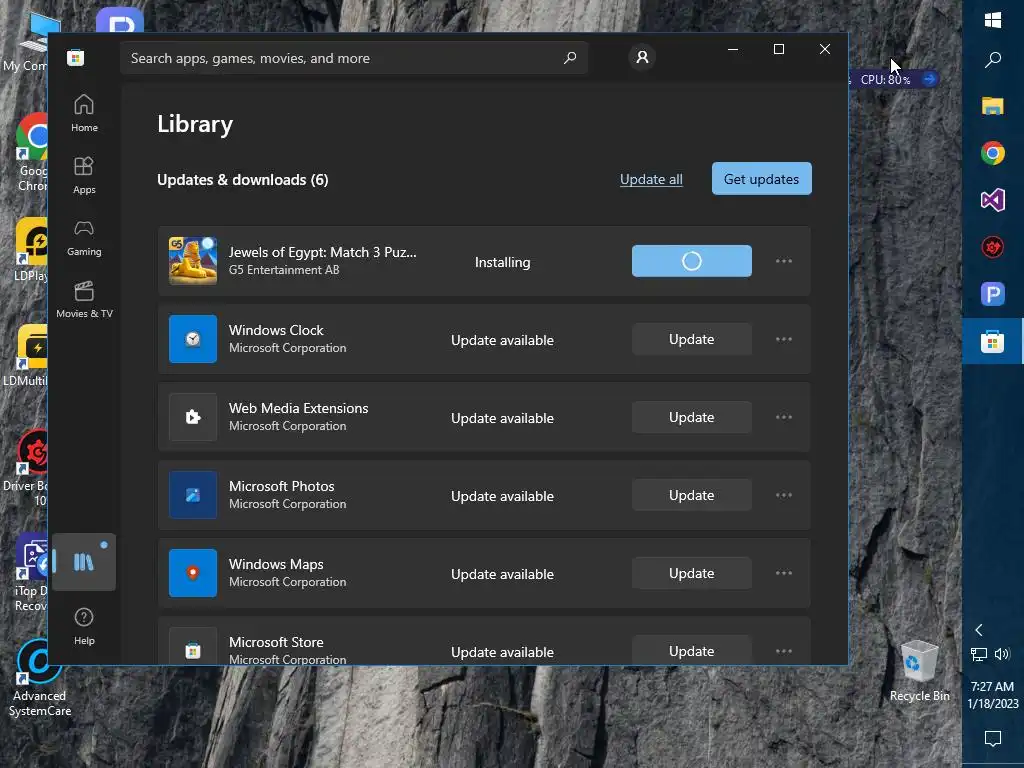The height and width of the screenshot is (768, 1024).
Task: Open the Home section in sidebar
Action: click(84, 114)
